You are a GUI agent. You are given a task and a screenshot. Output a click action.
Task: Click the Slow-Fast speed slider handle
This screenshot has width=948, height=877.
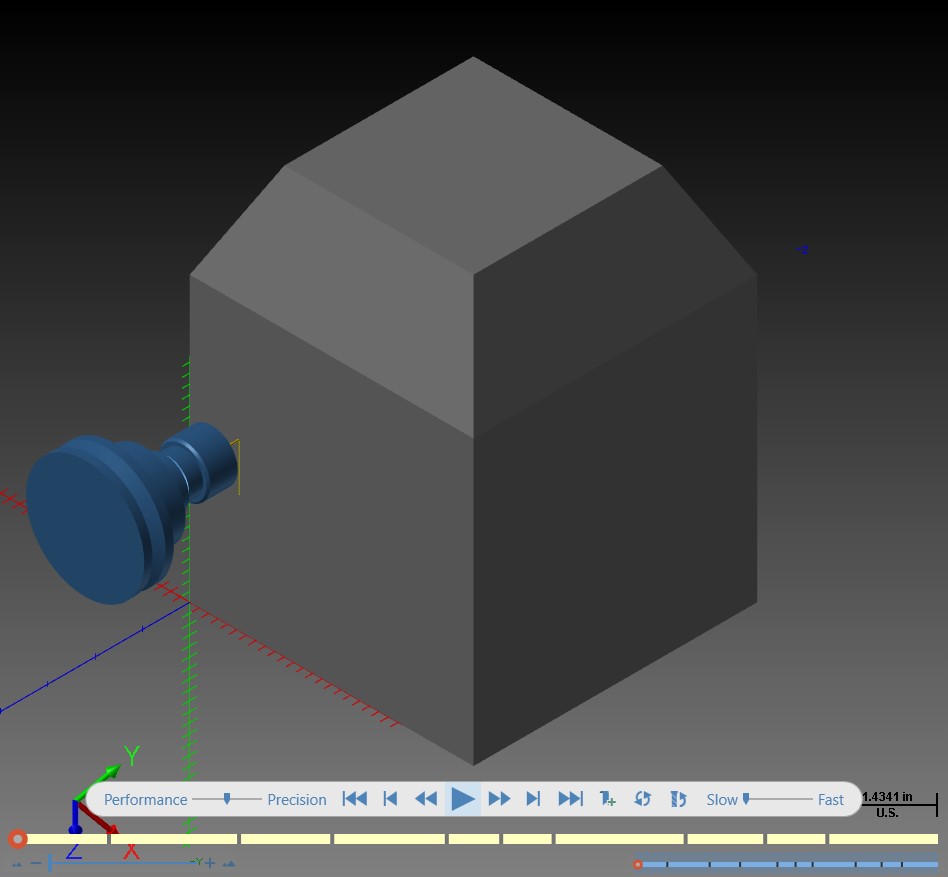click(746, 798)
